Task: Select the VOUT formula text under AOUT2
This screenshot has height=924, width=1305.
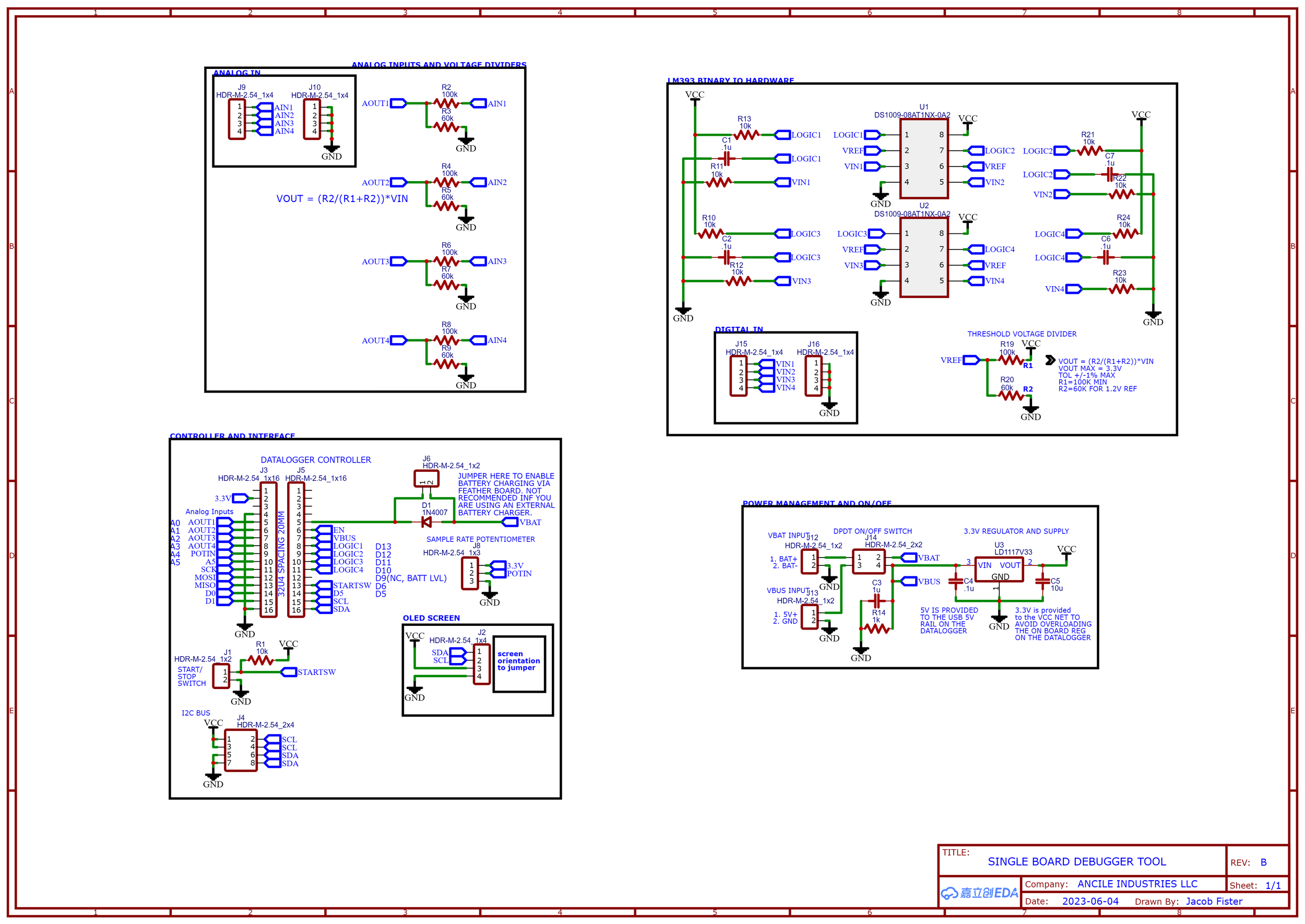Action: (342, 198)
